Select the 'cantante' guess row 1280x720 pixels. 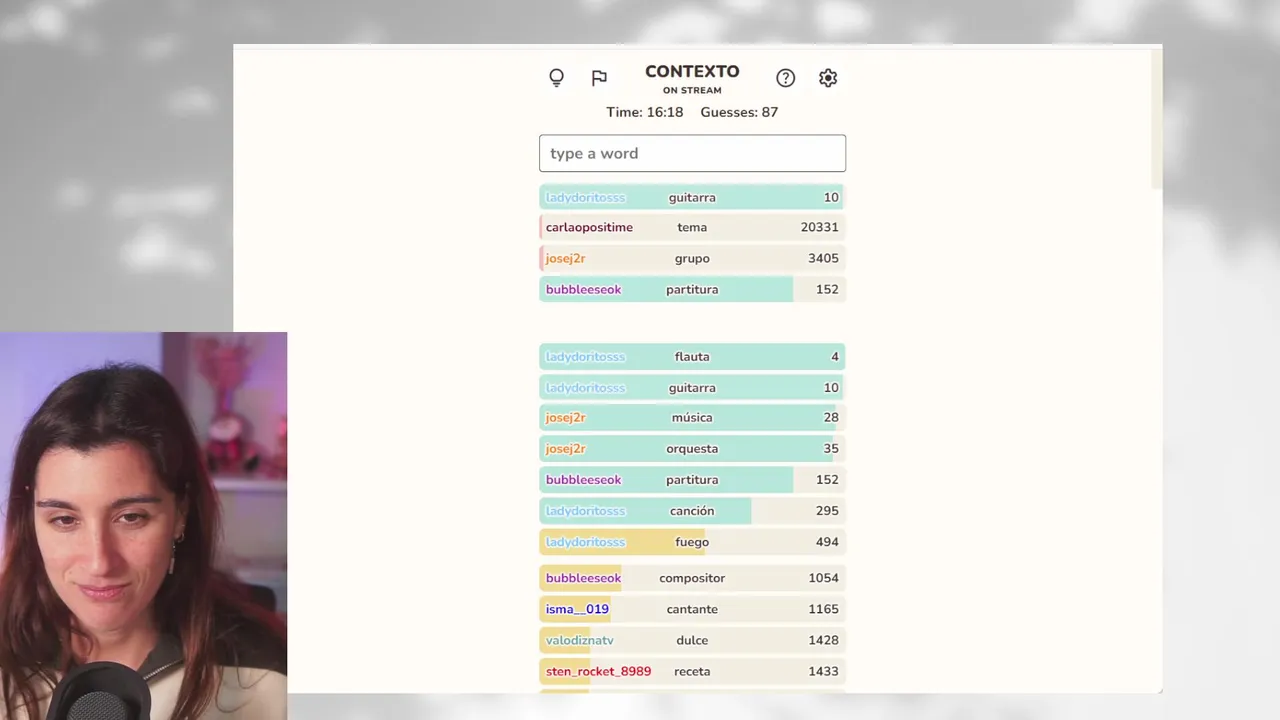click(x=692, y=609)
